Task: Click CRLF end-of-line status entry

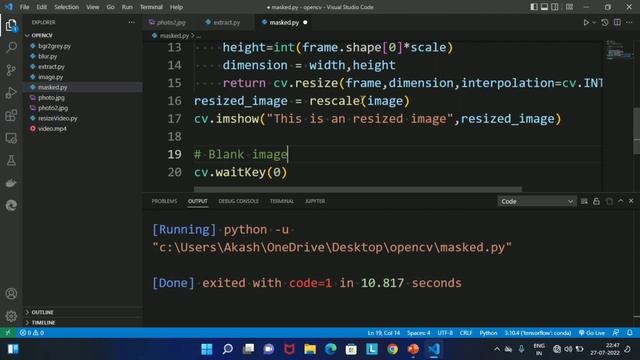Action: tap(466, 333)
